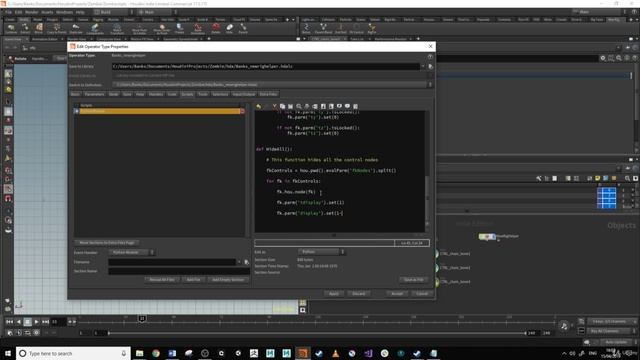Switch to the Basic tab in dialog
This screenshot has height=360, width=640.
click(76, 94)
